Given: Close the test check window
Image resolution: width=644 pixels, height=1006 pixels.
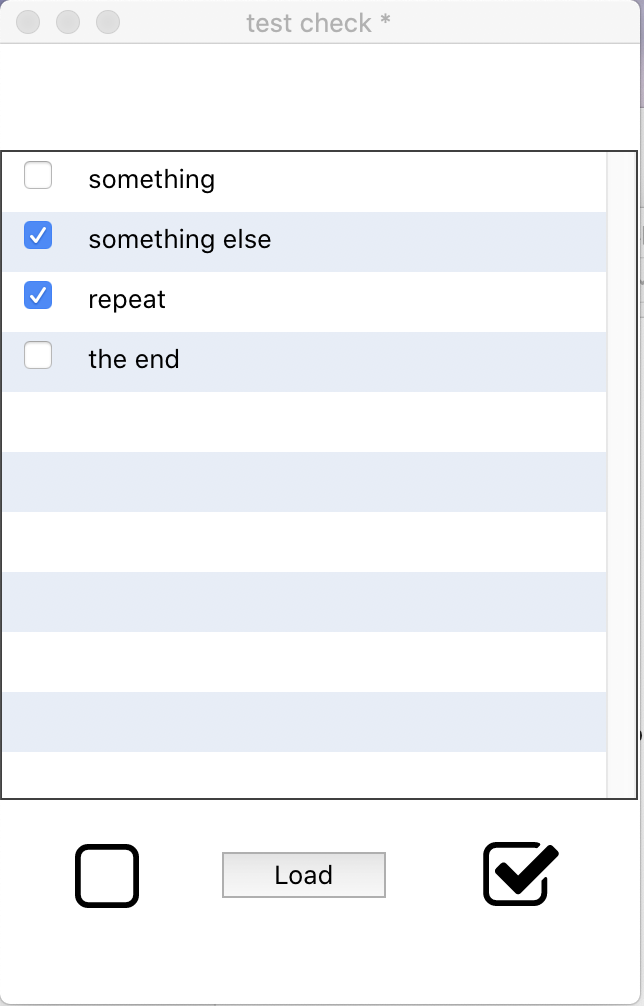Looking at the screenshot, I should click(x=28, y=22).
